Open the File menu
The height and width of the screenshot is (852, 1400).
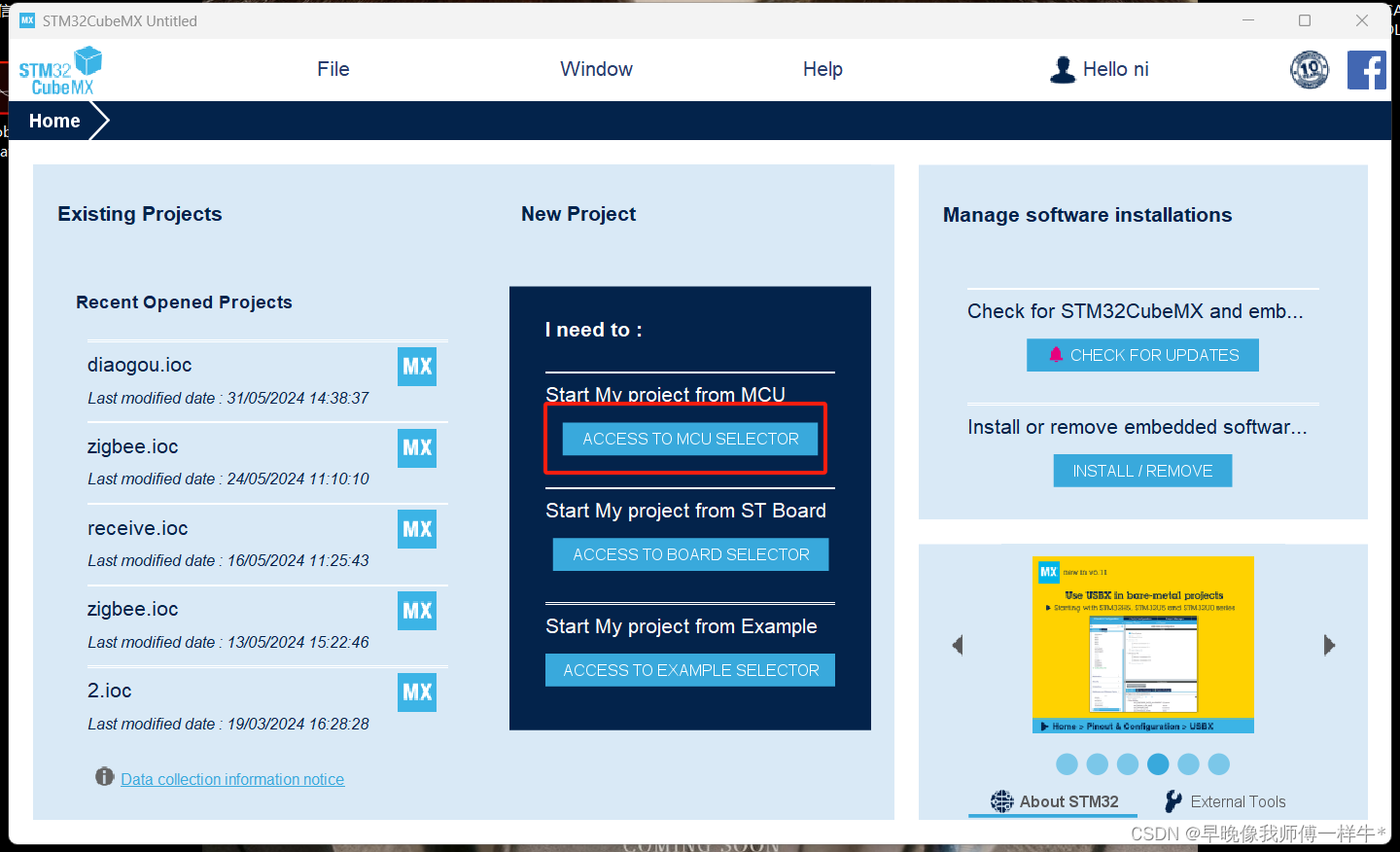tap(333, 69)
